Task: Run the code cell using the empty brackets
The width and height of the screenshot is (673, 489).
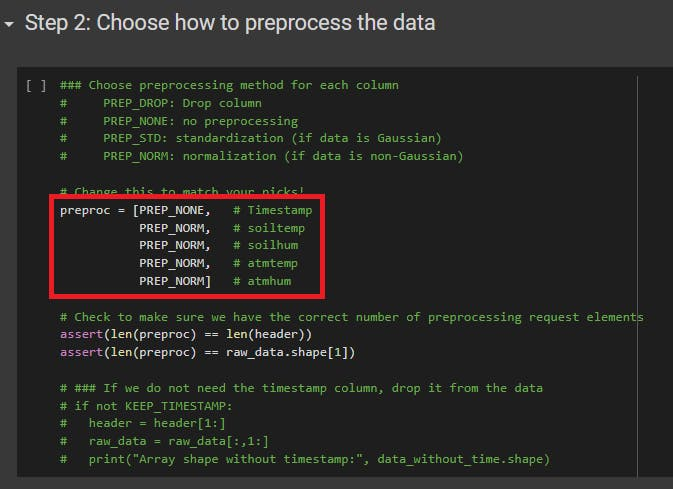Action: point(36,86)
